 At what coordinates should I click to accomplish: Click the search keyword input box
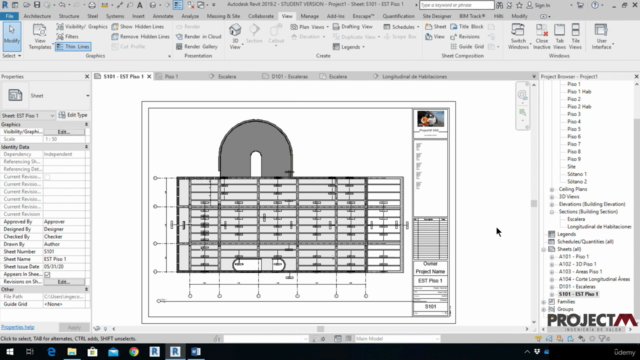point(456,5)
